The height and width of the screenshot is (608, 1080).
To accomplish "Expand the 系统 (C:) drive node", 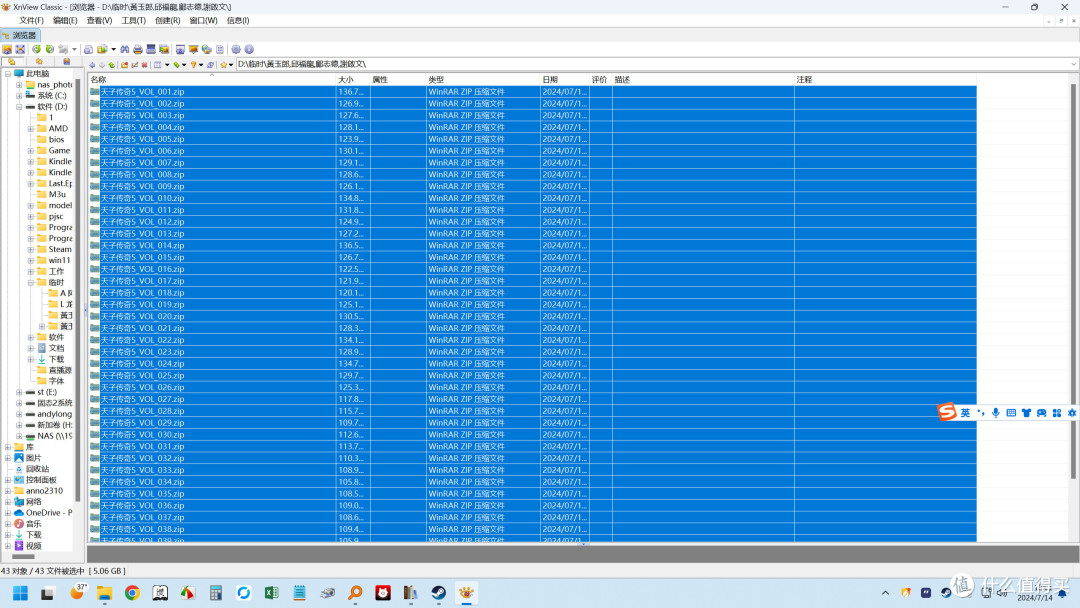I will (19, 96).
